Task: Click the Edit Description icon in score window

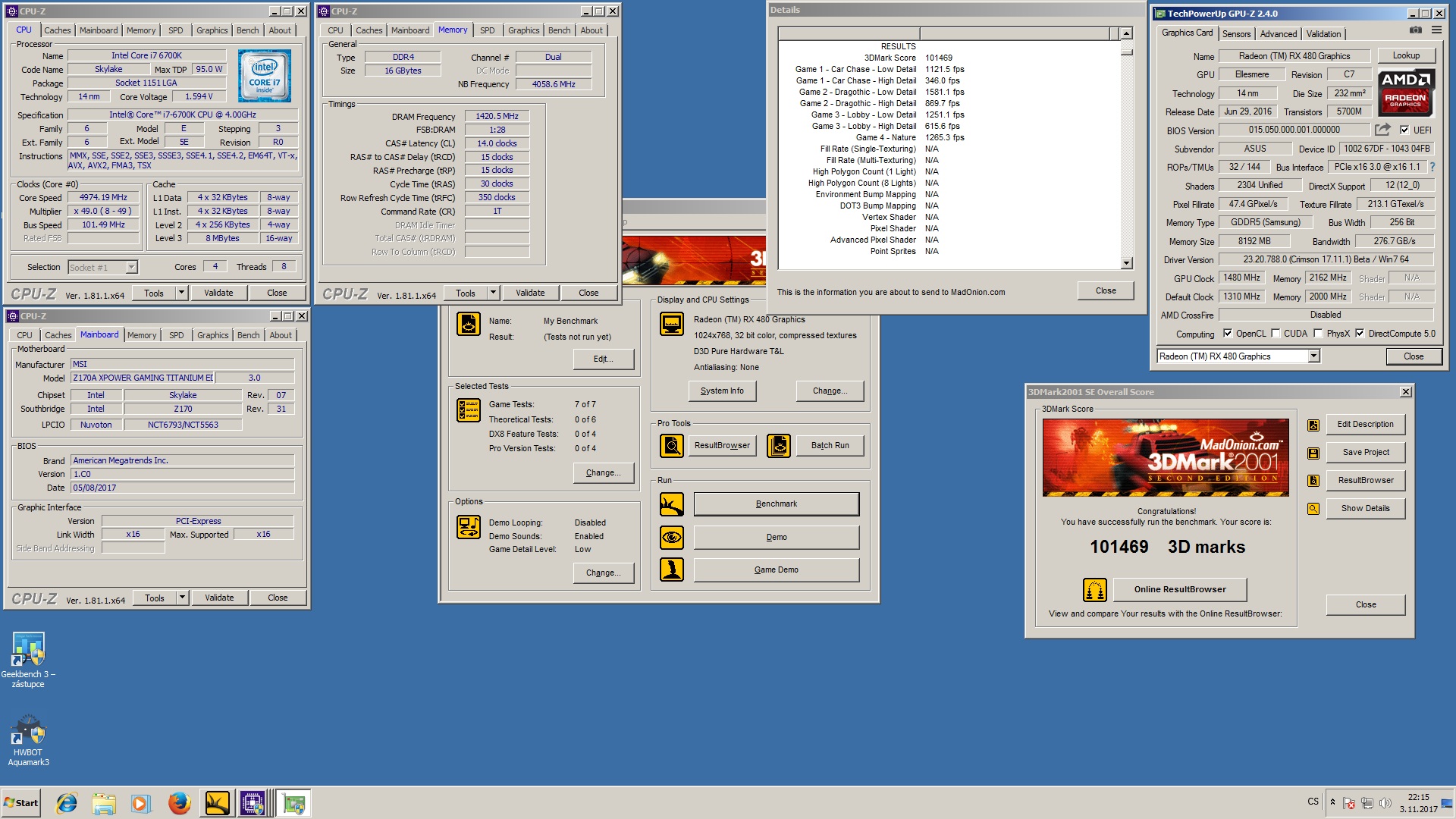Action: tap(1313, 425)
